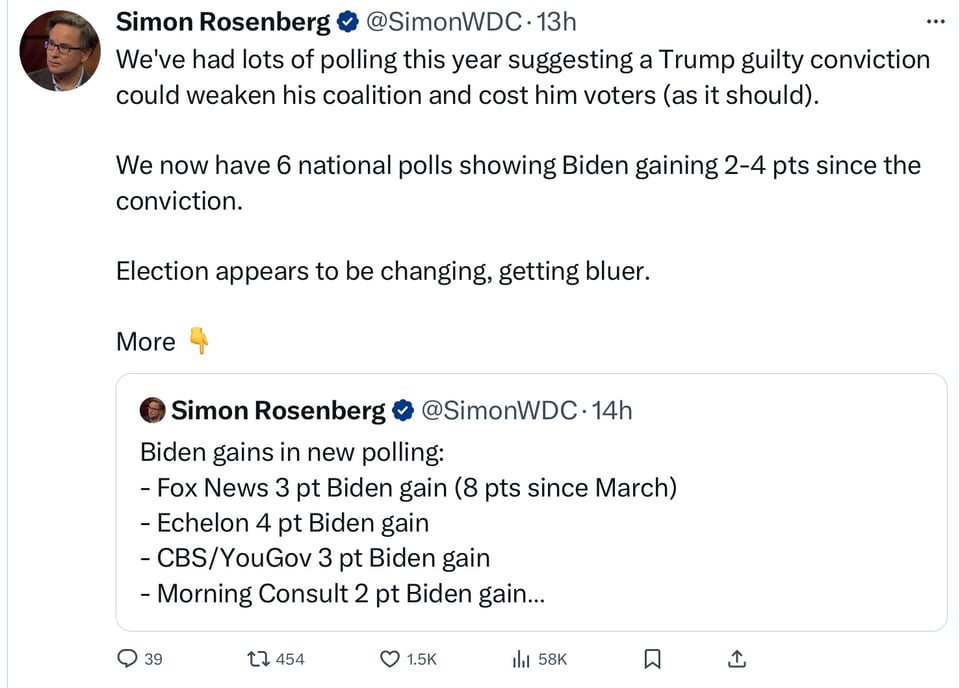960x688 pixels.
Task: Click the @SimonWDC handle in quoted tweet
Action: [498, 410]
